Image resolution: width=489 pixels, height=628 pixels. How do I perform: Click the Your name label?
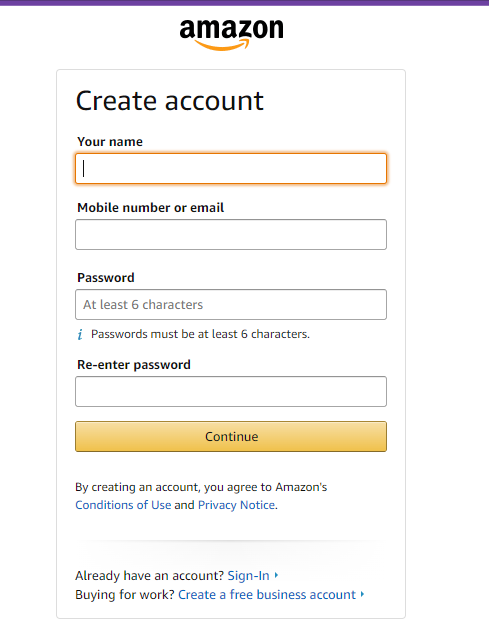click(110, 142)
